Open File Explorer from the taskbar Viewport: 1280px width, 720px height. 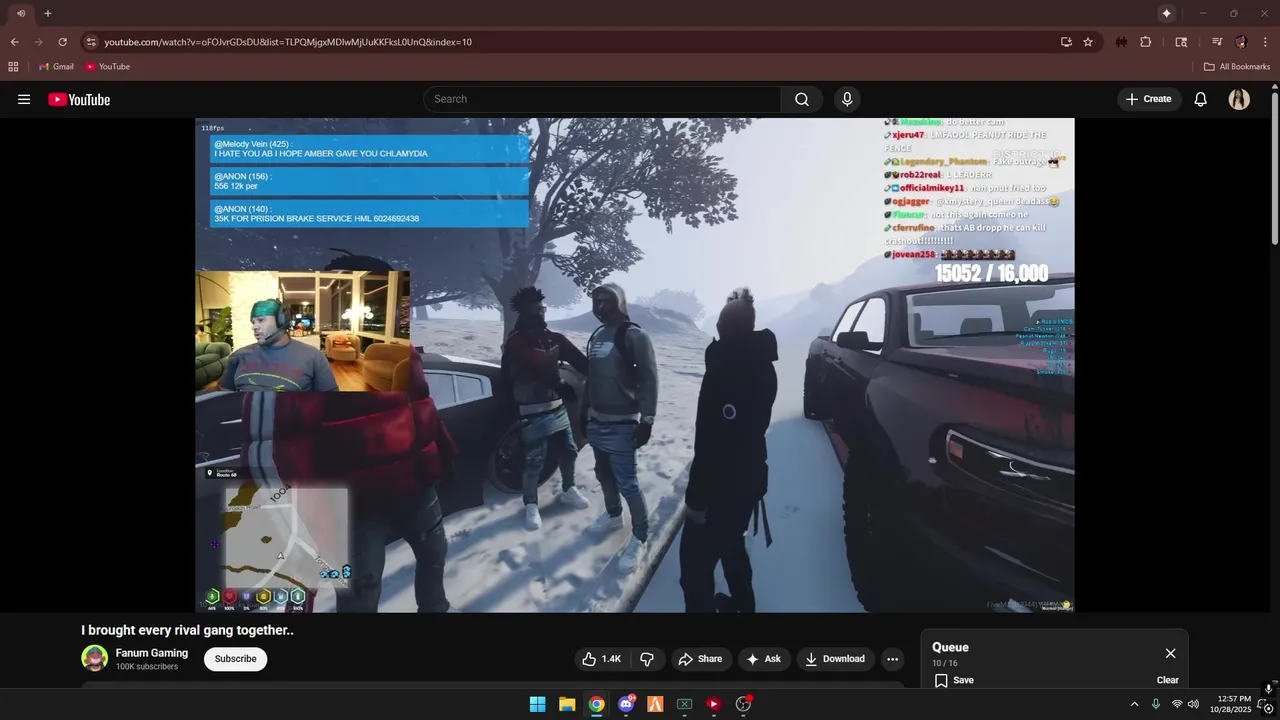[566, 704]
